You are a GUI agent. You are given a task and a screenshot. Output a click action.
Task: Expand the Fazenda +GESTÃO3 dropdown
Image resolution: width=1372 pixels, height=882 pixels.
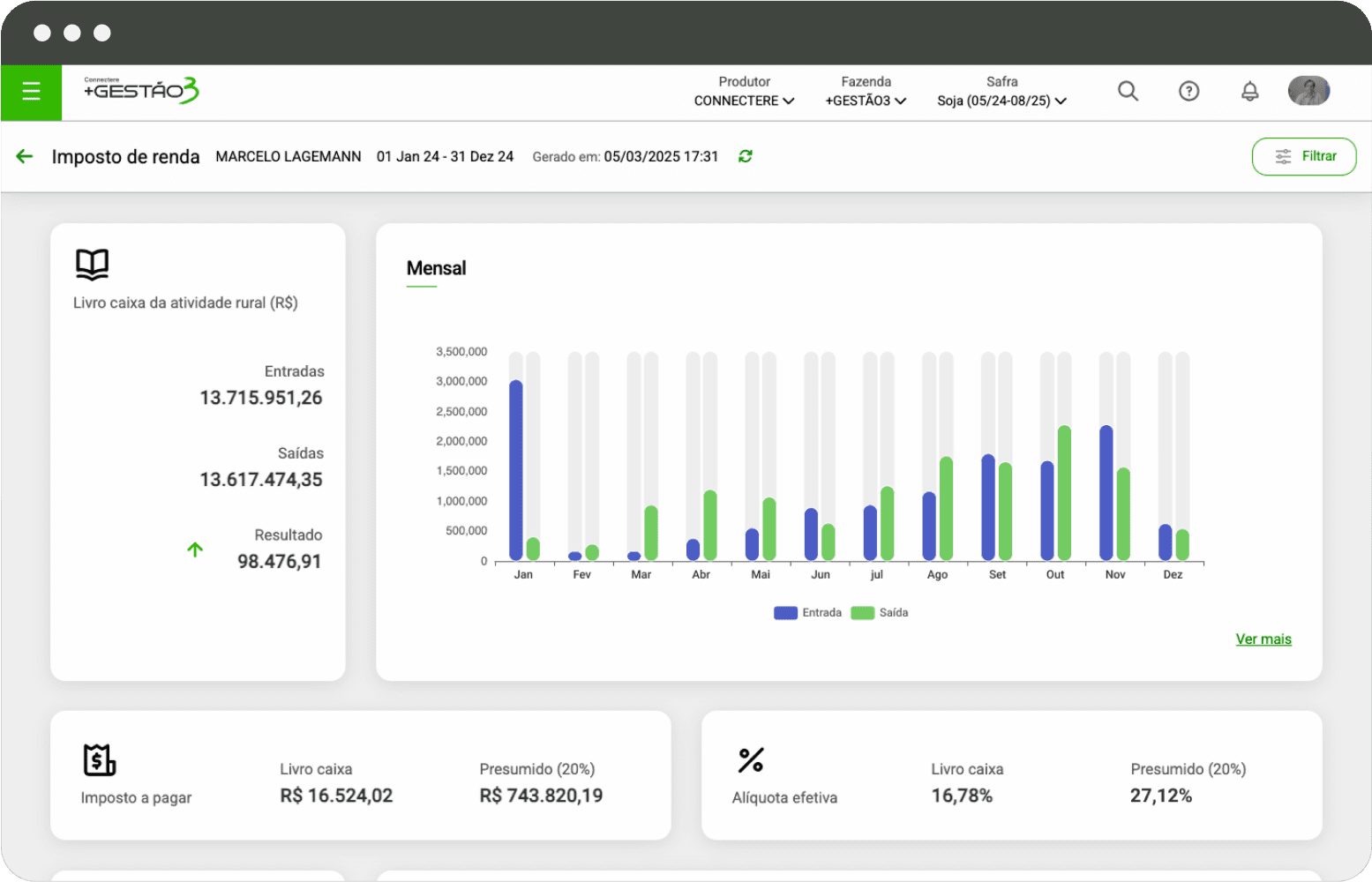click(x=866, y=101)
